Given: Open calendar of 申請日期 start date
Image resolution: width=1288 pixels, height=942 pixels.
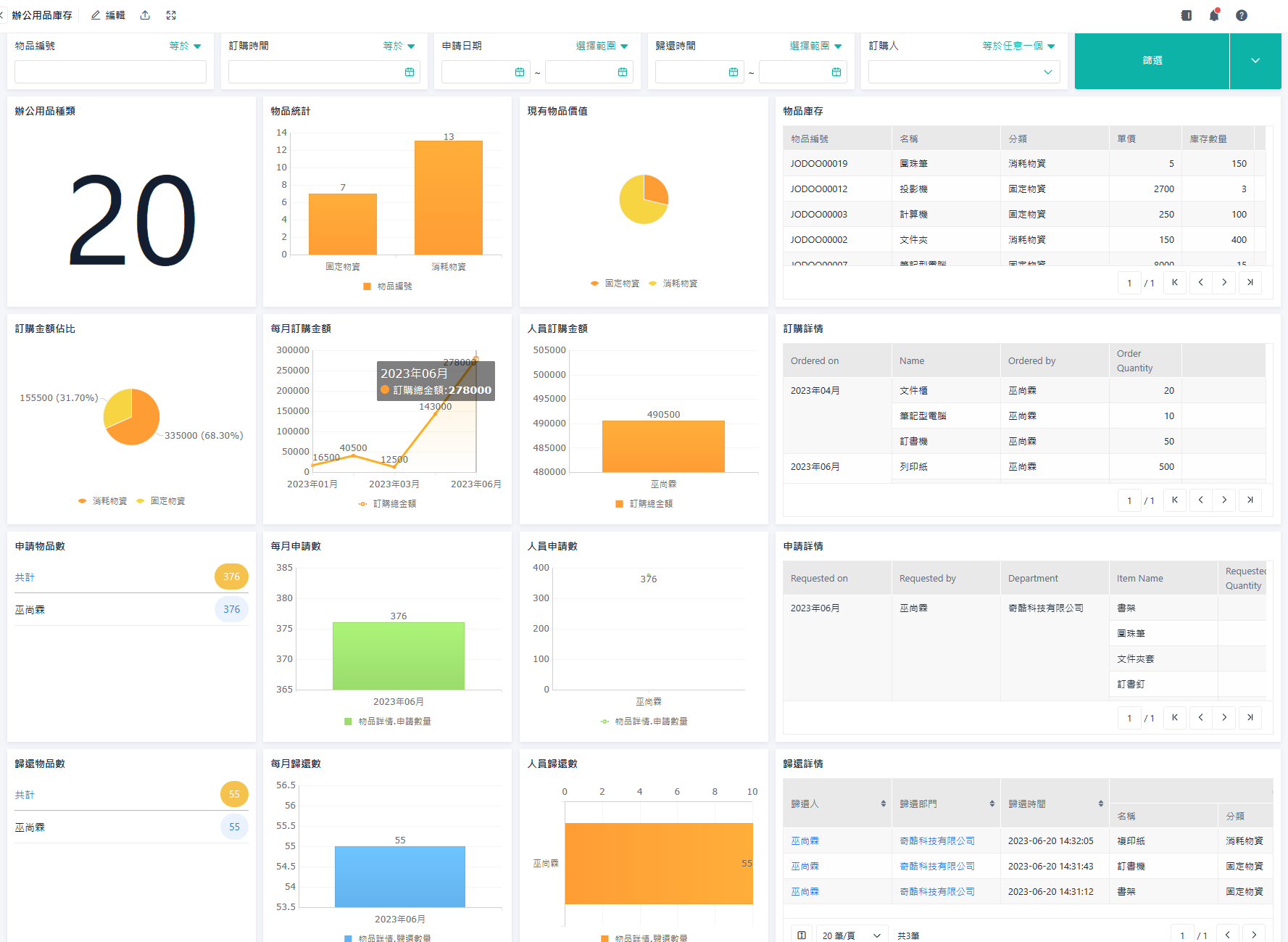Looking at the screenshot, I should (520, 72).
